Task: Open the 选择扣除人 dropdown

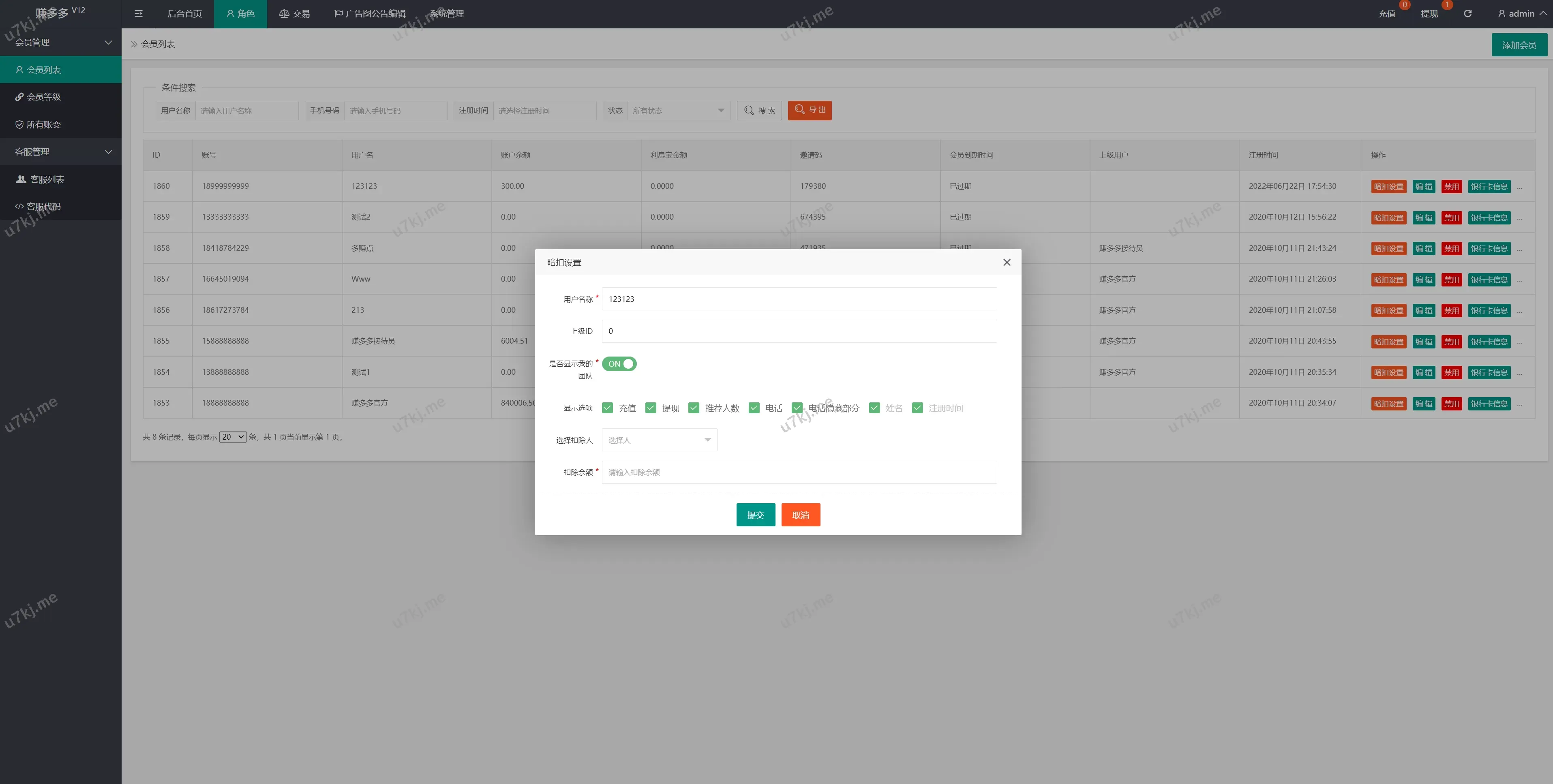Action: [x=659, y=440]
